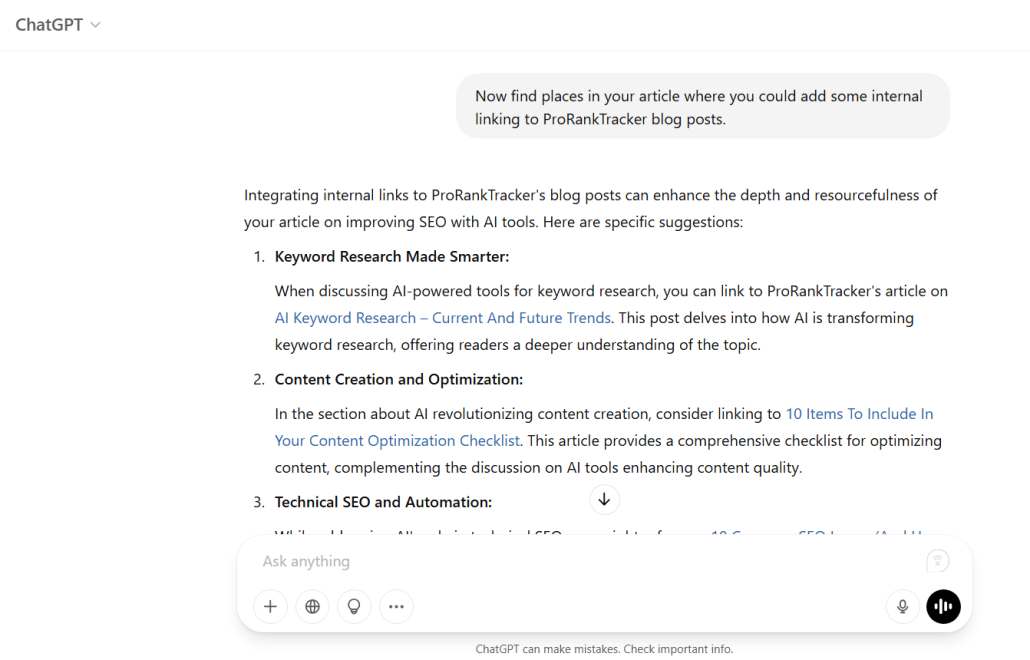Click the Technical SEO and Automation heading
This screenshot has height=660, width=1030.
383,502
